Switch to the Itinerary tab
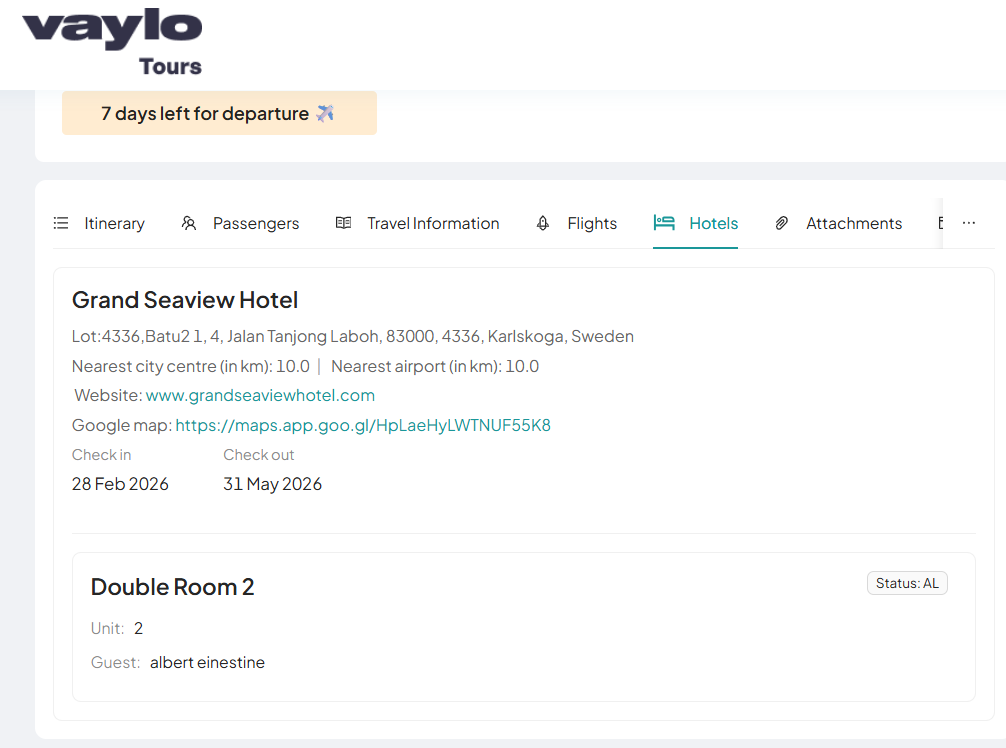 pos(114,223)
